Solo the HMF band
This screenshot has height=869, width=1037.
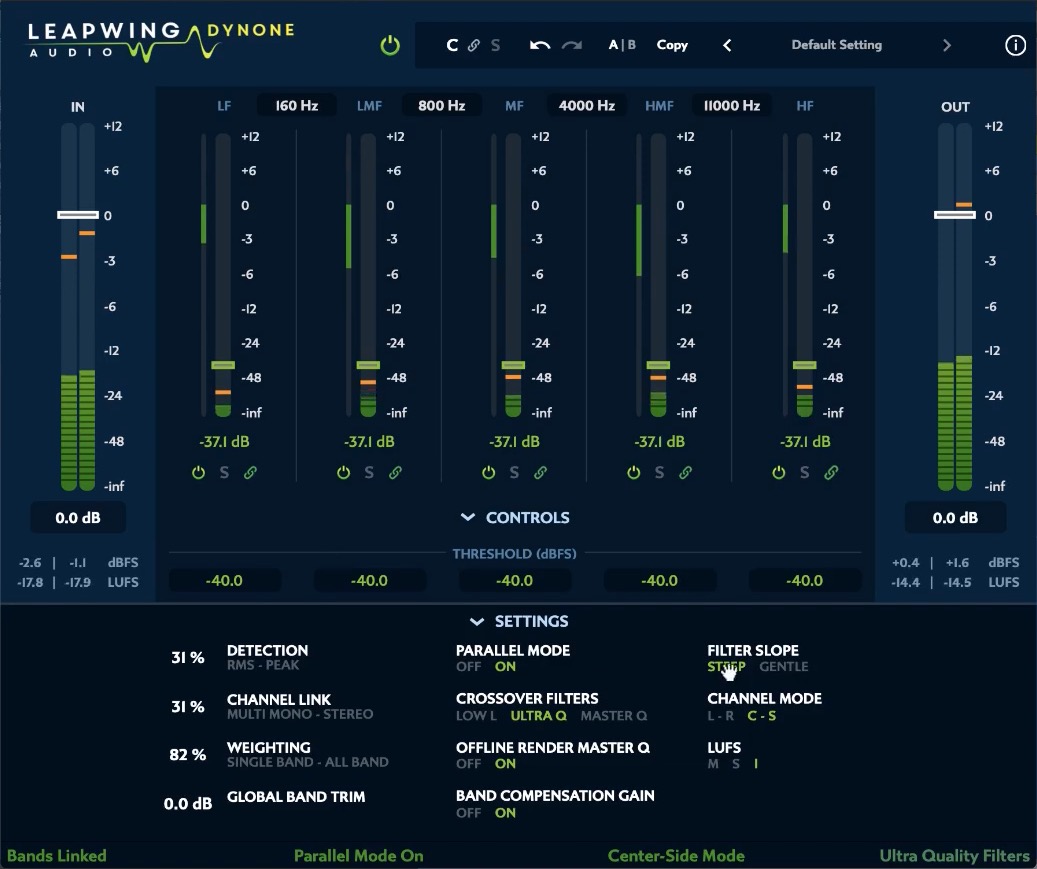click(x=659, y=472)
